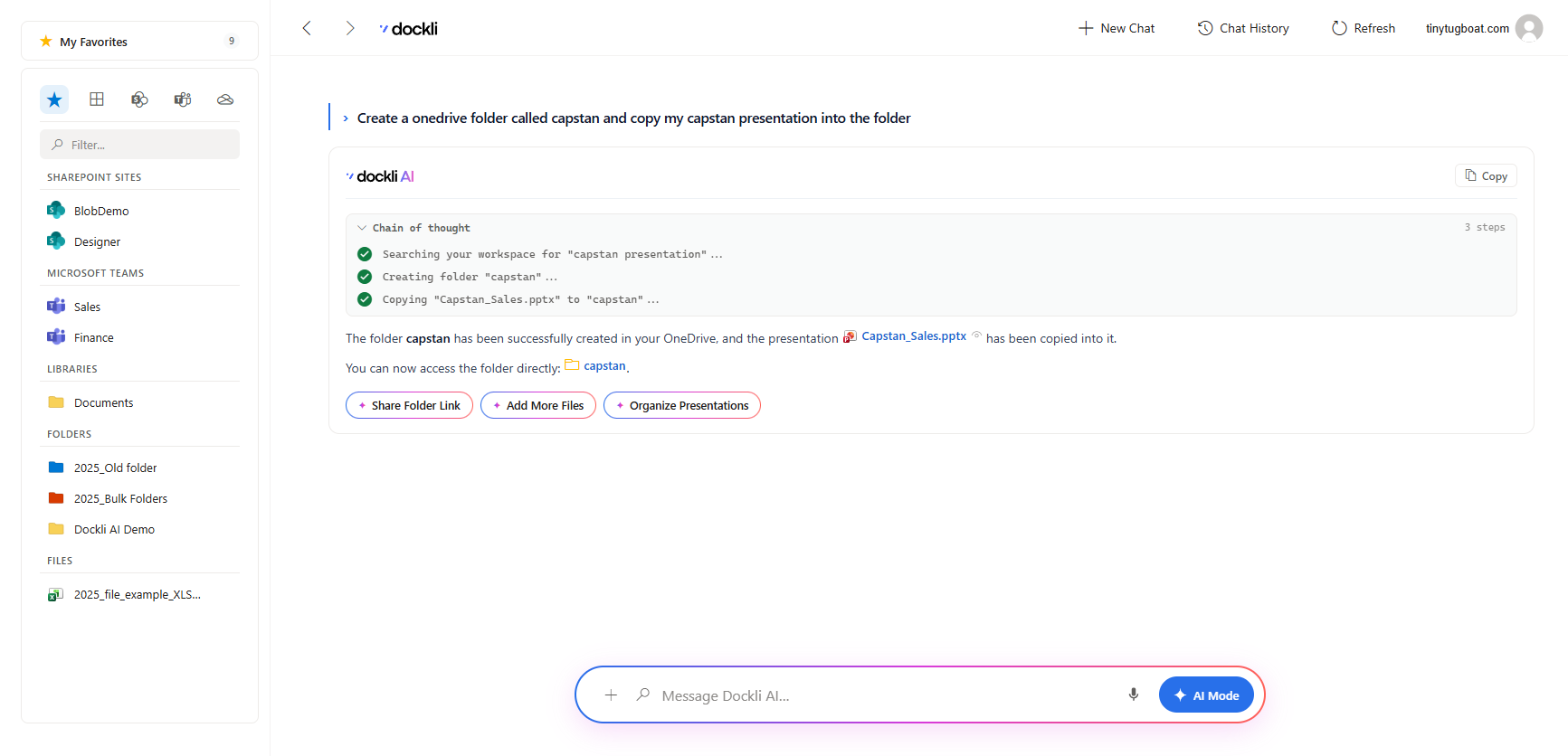Viewport: 1568px width, 756px height.
Task: Click the Refresh button
Action: (x=1364, y=28)
